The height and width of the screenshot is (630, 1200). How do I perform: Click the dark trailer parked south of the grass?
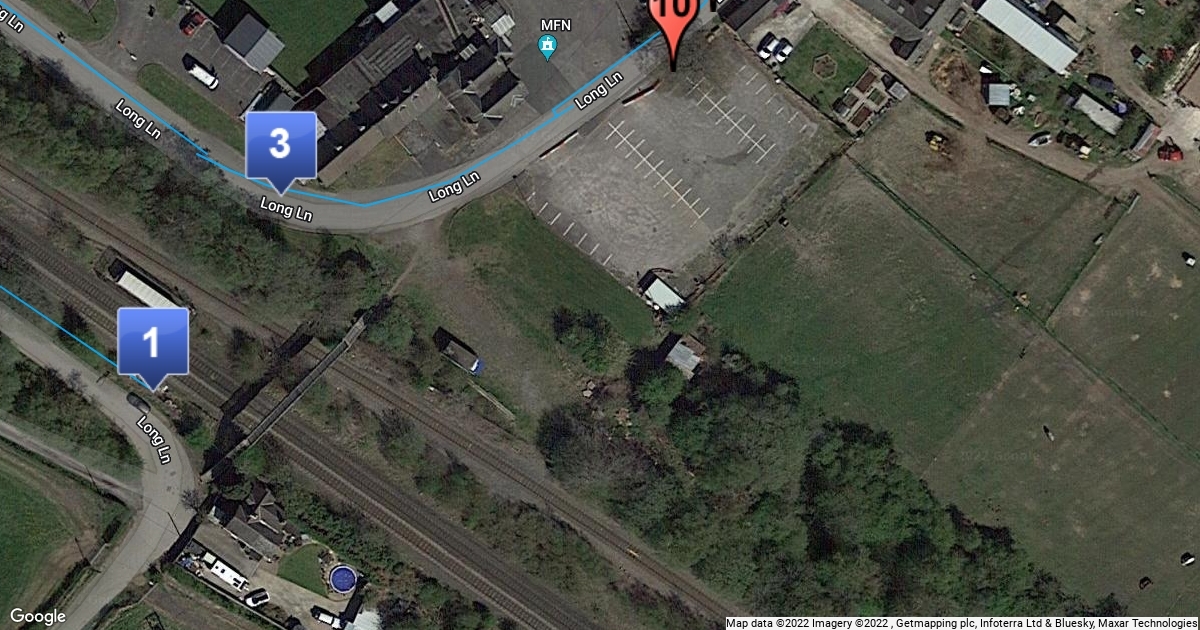(x=459, y=352)
